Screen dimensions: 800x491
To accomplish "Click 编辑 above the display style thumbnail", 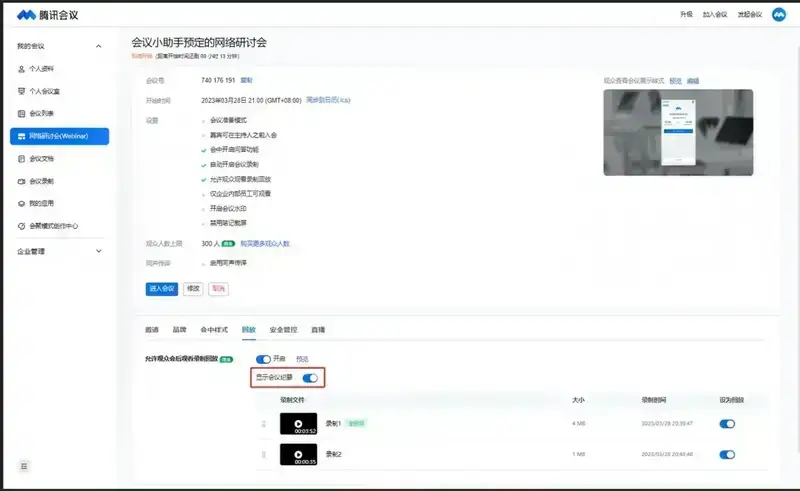I will pos(693,81).
